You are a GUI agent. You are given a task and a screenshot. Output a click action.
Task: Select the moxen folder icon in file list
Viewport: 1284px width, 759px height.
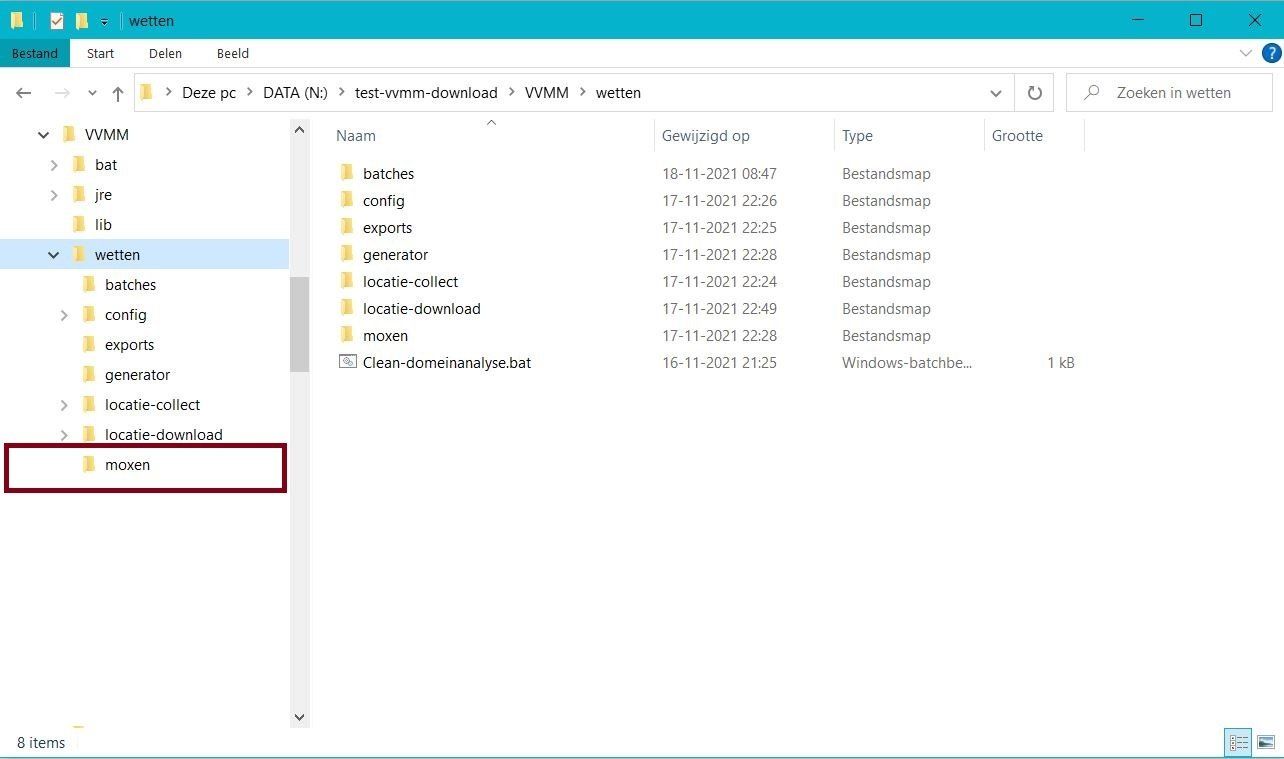[347, 334]
